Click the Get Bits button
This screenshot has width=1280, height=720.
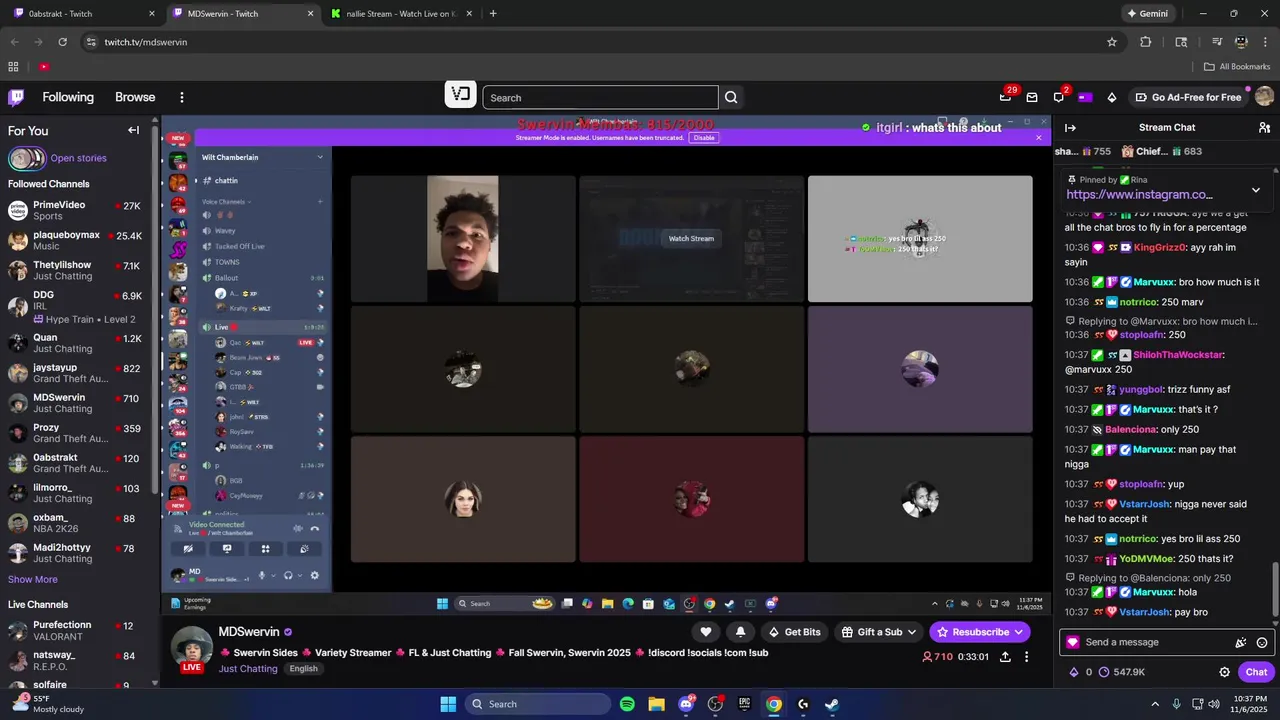pyautogui.click(x=794, y=632)
